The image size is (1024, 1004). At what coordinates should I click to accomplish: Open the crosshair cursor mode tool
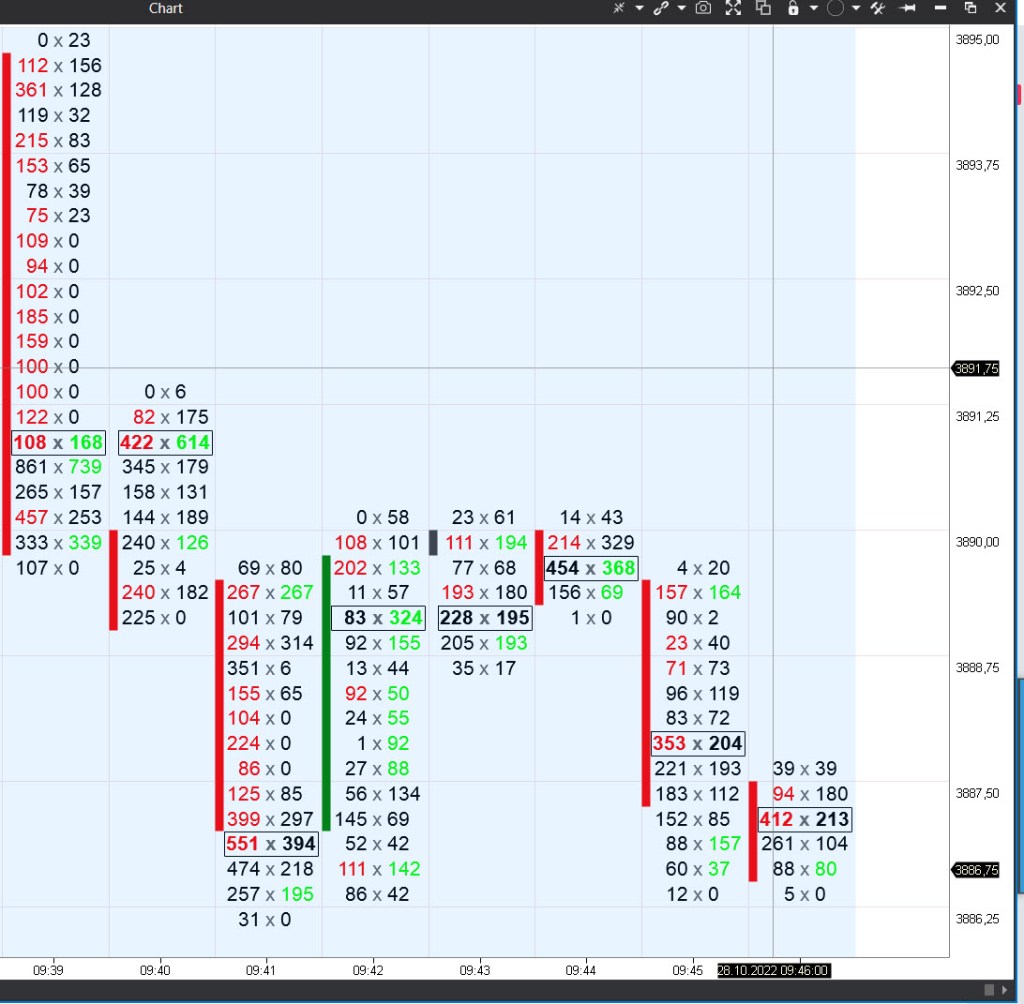point(619,8)
